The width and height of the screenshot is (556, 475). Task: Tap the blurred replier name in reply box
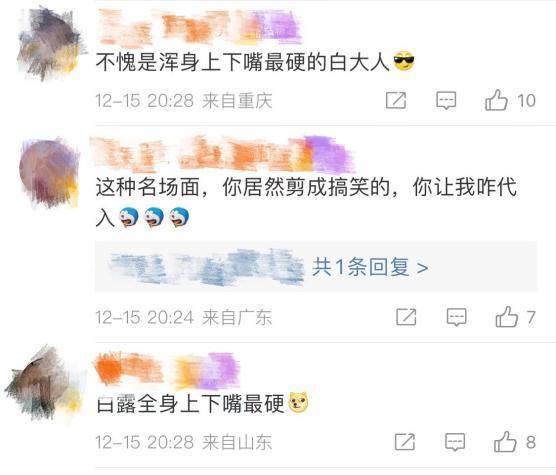pos(207,267)
